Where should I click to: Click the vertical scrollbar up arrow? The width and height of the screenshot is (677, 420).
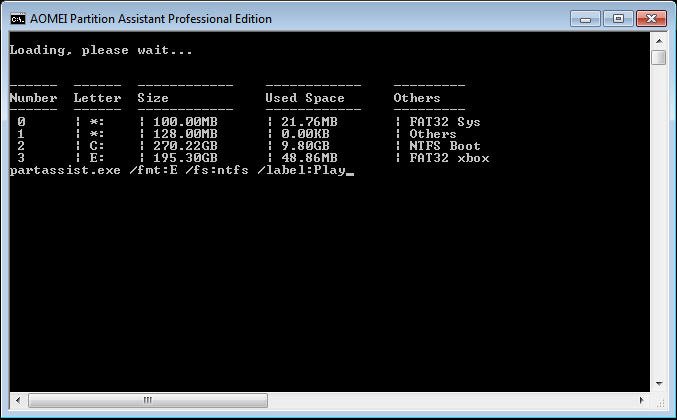pyautogui.click(x=659, y=41)
